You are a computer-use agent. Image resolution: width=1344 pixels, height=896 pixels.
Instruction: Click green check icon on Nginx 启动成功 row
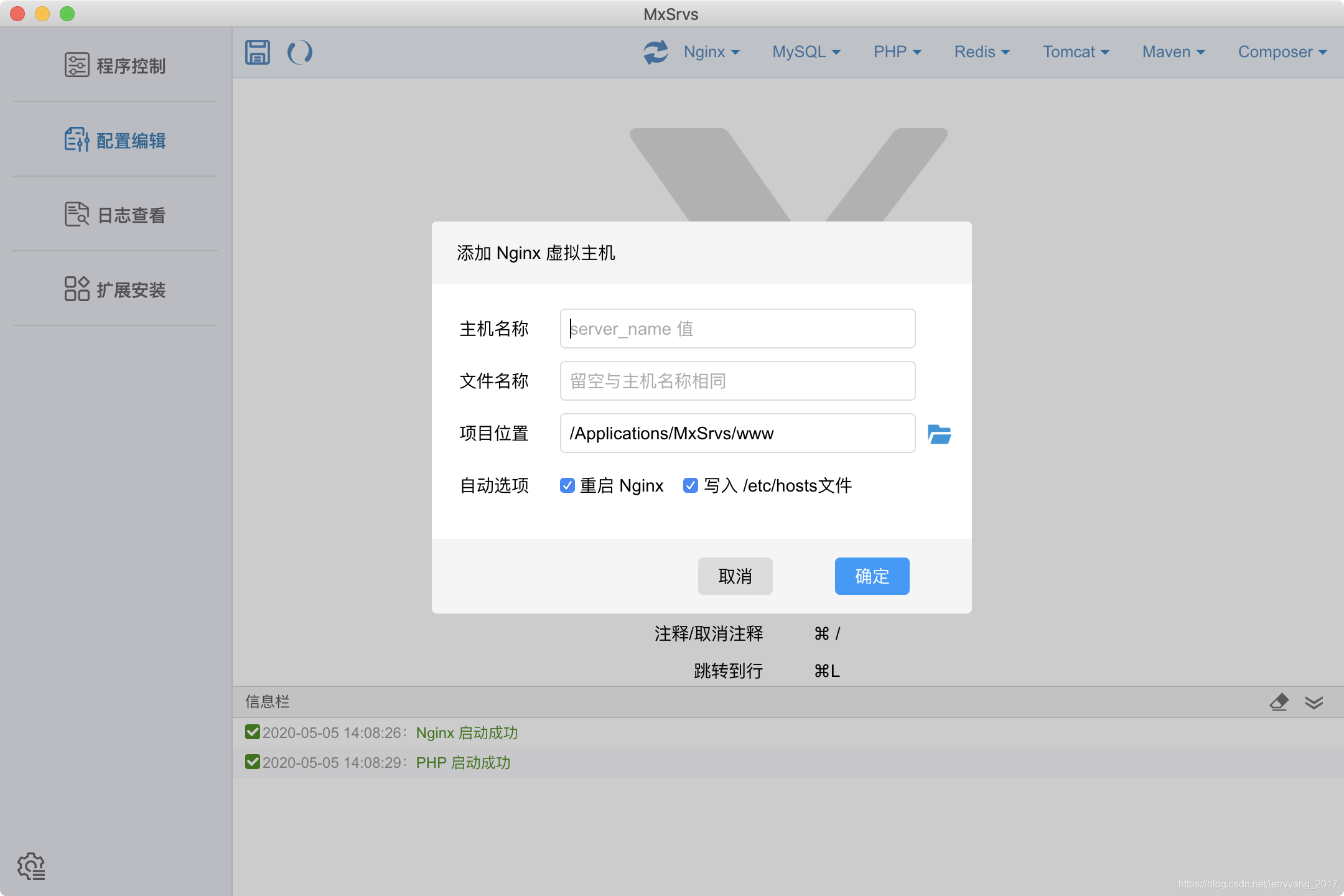coord(253,732)
